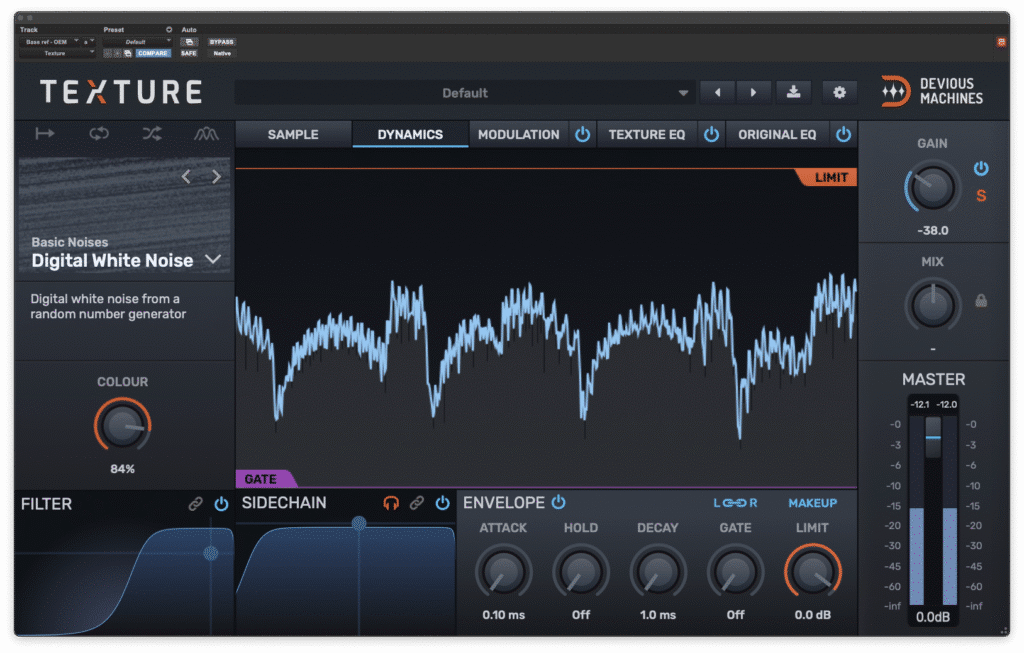Open the MODULATION tab
The height and width of the screenshot is (653, 1024).
click(x=519, y=135)
